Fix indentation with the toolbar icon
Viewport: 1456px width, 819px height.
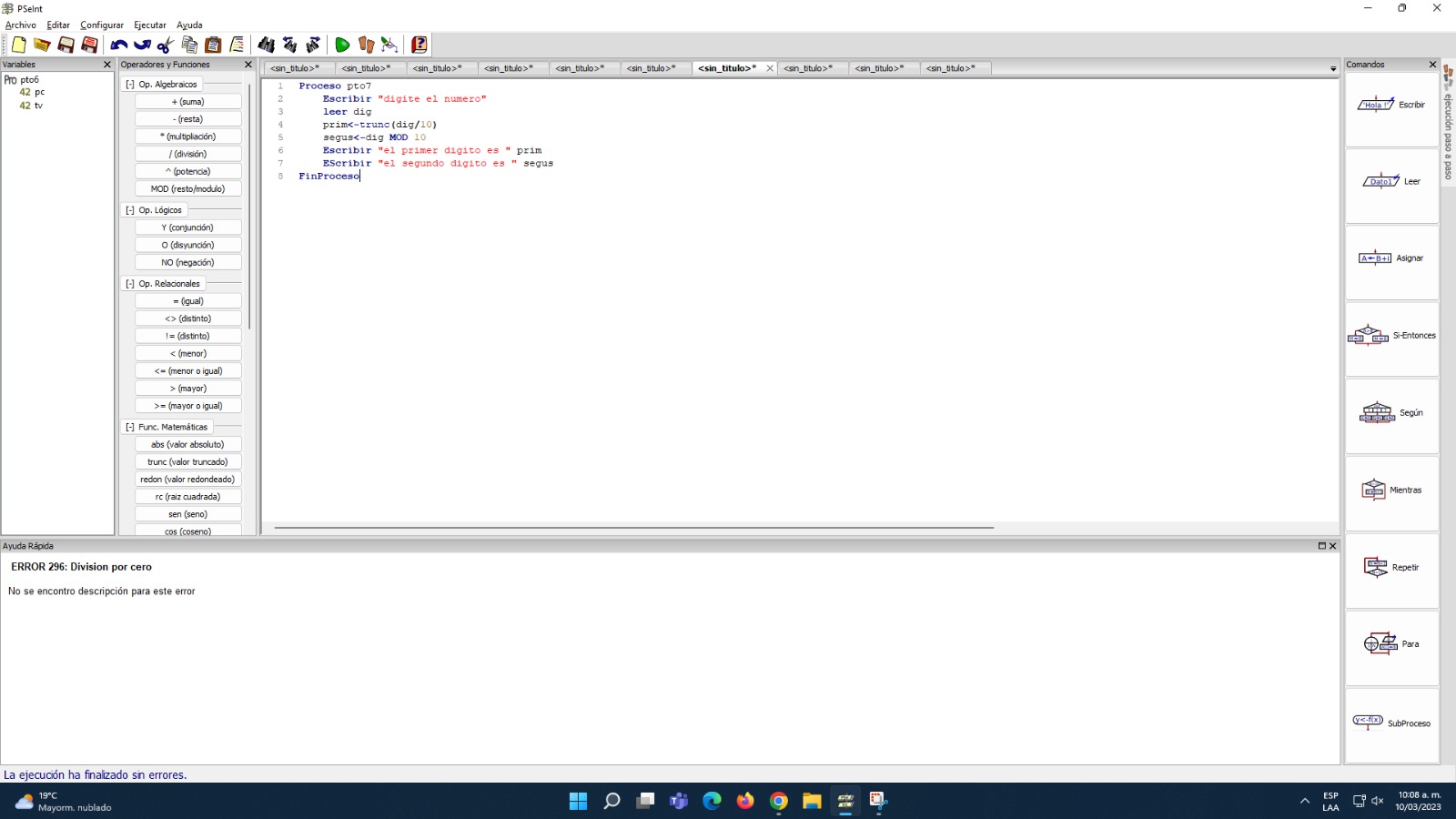237,45
